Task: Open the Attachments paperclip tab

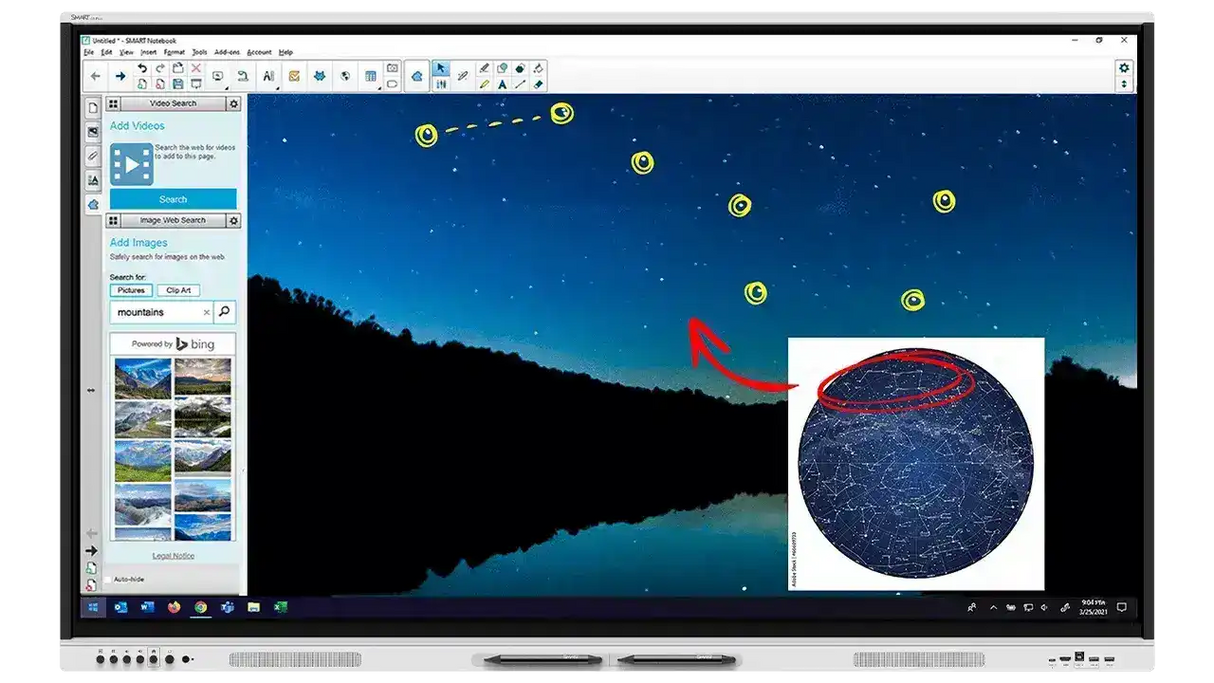Action: click(x=93, y=156)
